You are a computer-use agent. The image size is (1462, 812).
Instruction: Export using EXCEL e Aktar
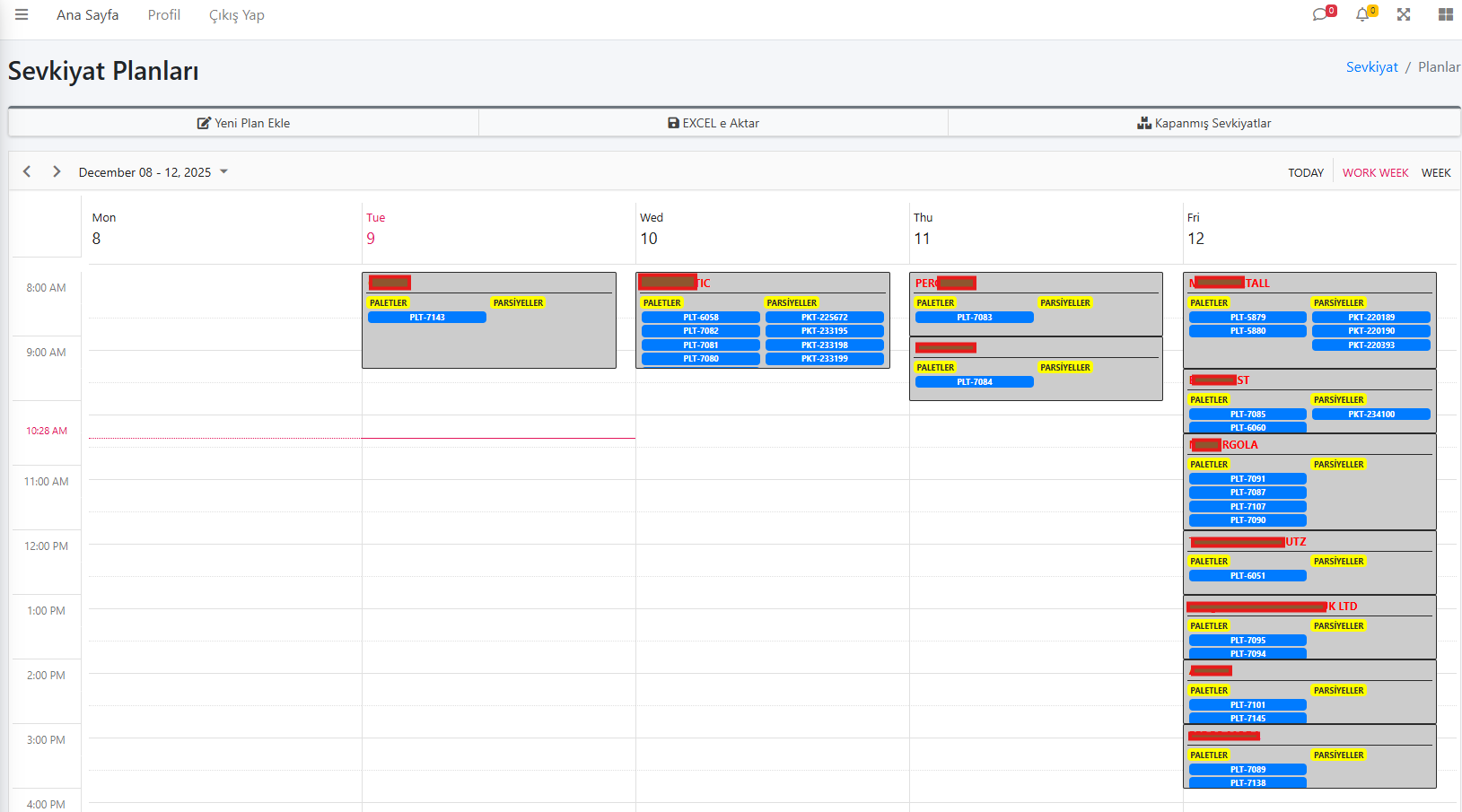click(713, 123)
